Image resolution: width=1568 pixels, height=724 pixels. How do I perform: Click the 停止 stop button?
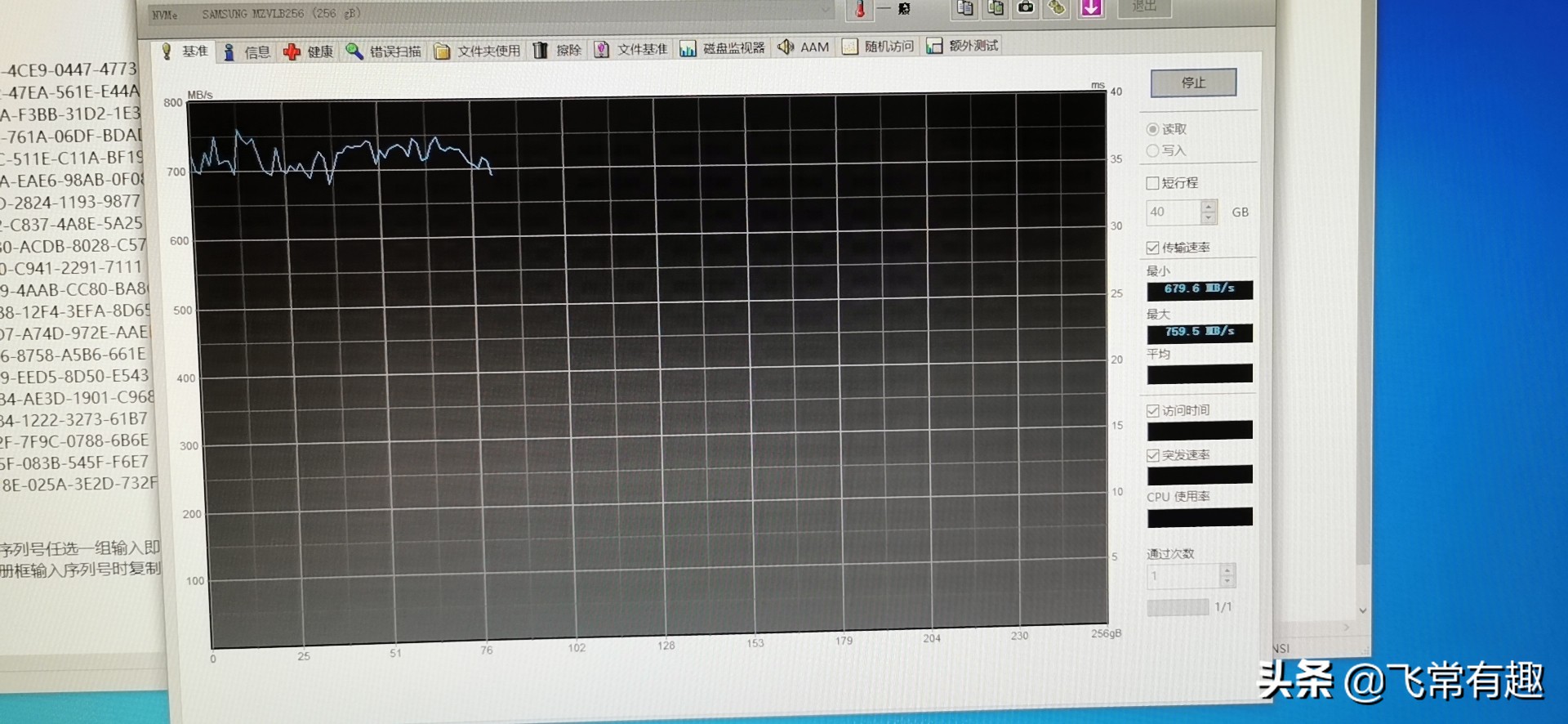click(1193, 83)
